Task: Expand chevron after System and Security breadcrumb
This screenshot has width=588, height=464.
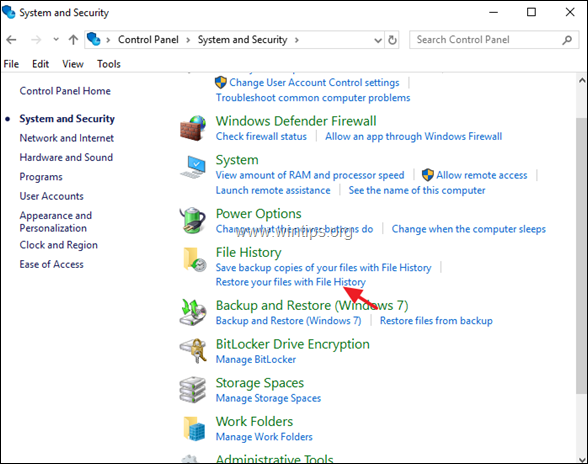Action: click(x=297, y=40)
